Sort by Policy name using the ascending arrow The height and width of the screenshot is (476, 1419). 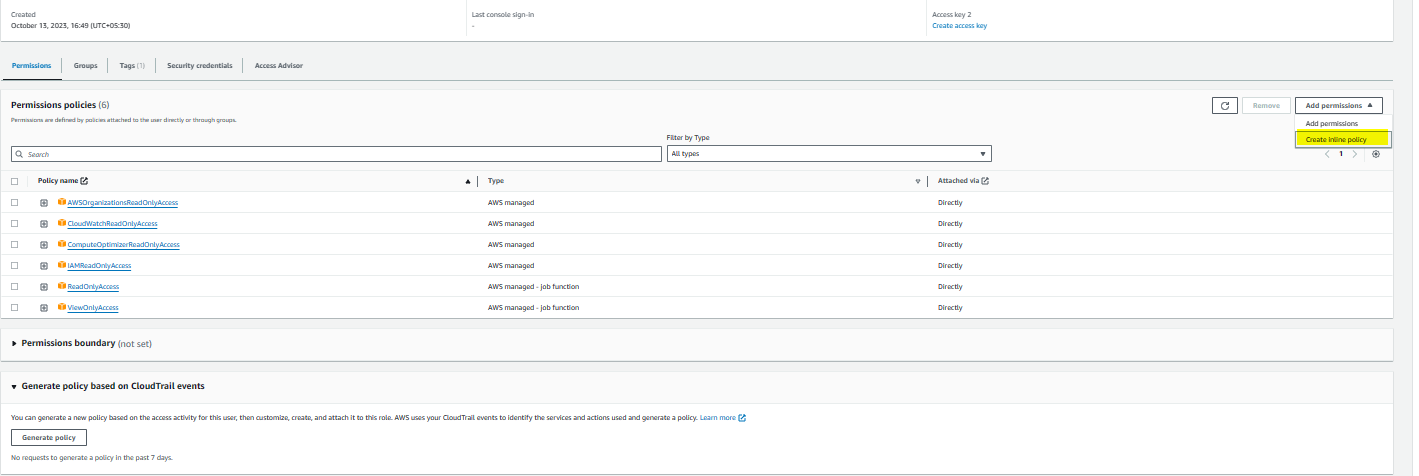click(468, 181)
